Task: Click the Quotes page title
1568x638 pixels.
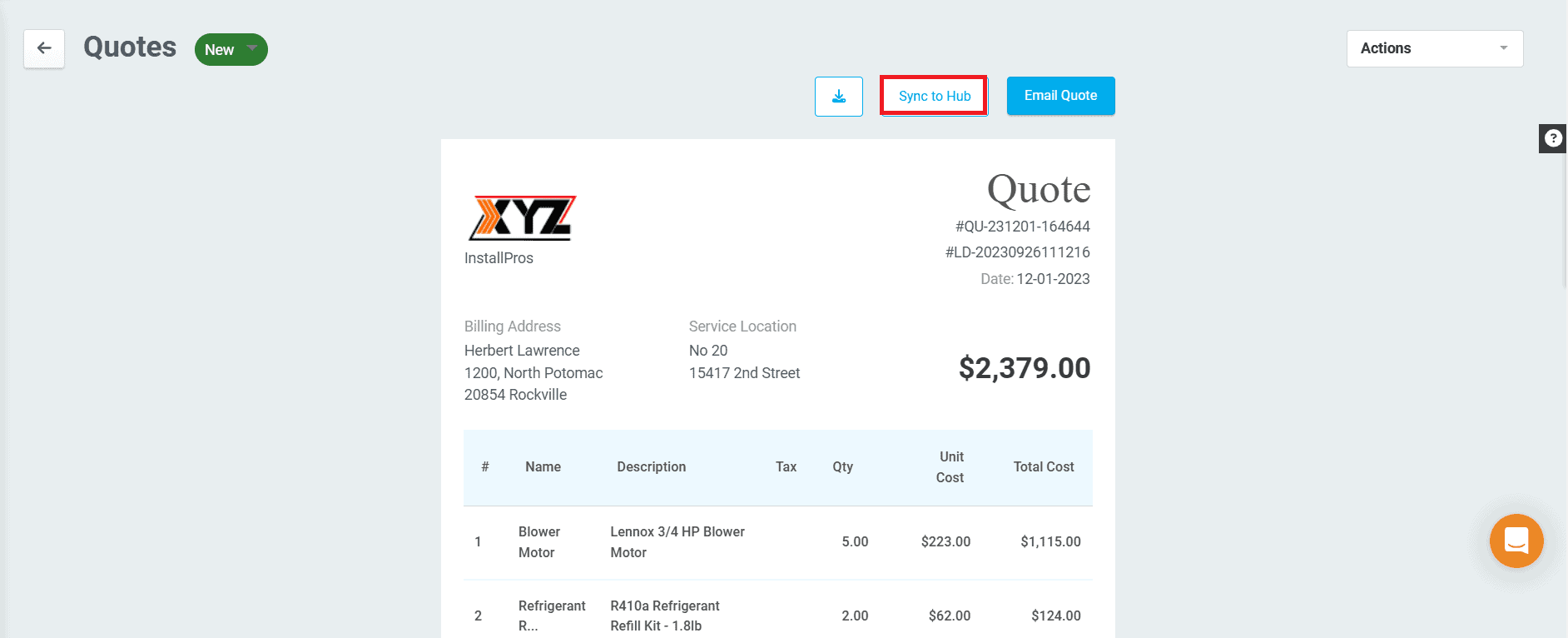Action: (130, 47)
